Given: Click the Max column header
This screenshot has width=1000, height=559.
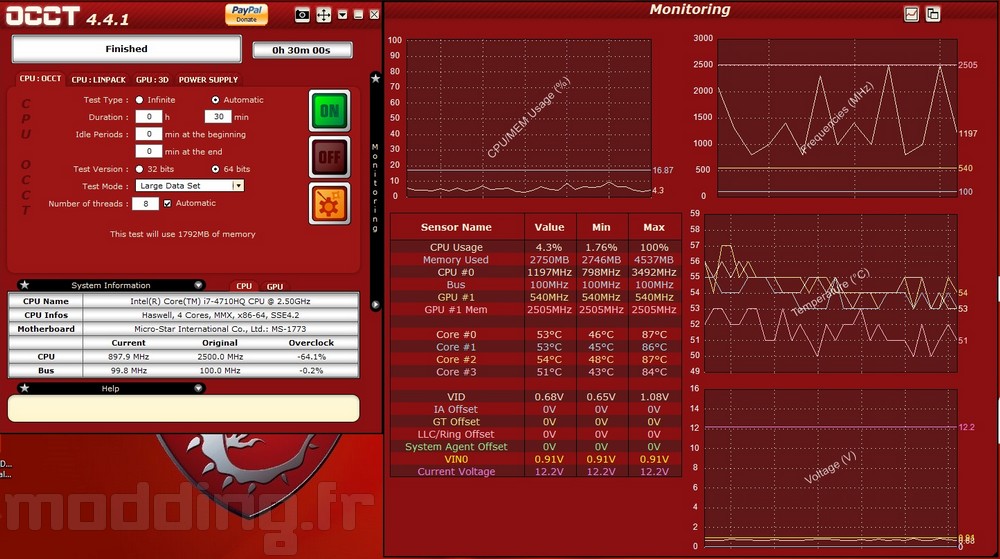Looking at the screenshot, I should [x=654, y=227].
